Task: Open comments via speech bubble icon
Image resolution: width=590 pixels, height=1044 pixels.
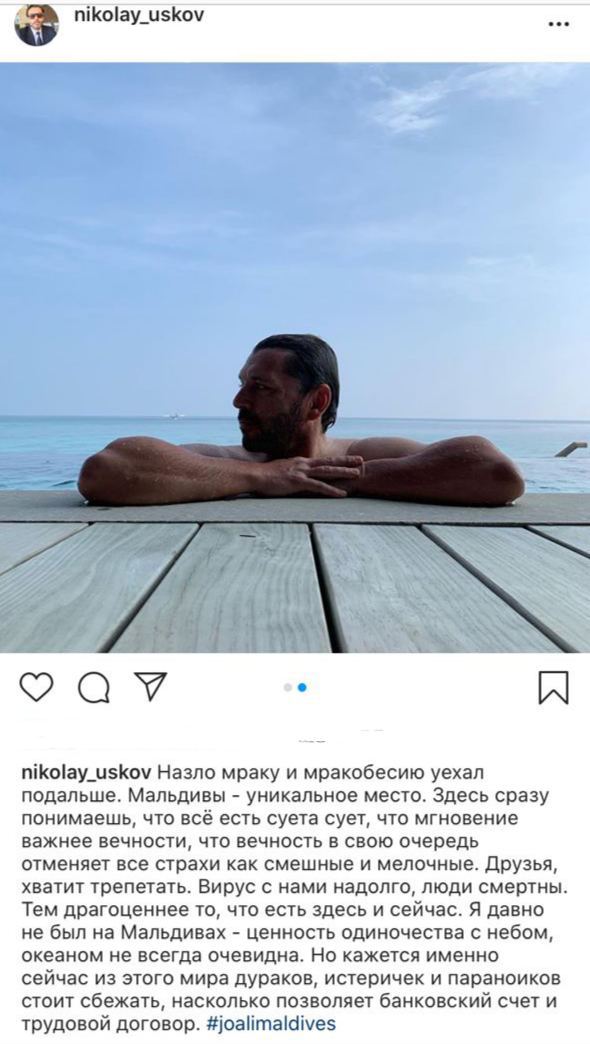Action: [94, 687]
